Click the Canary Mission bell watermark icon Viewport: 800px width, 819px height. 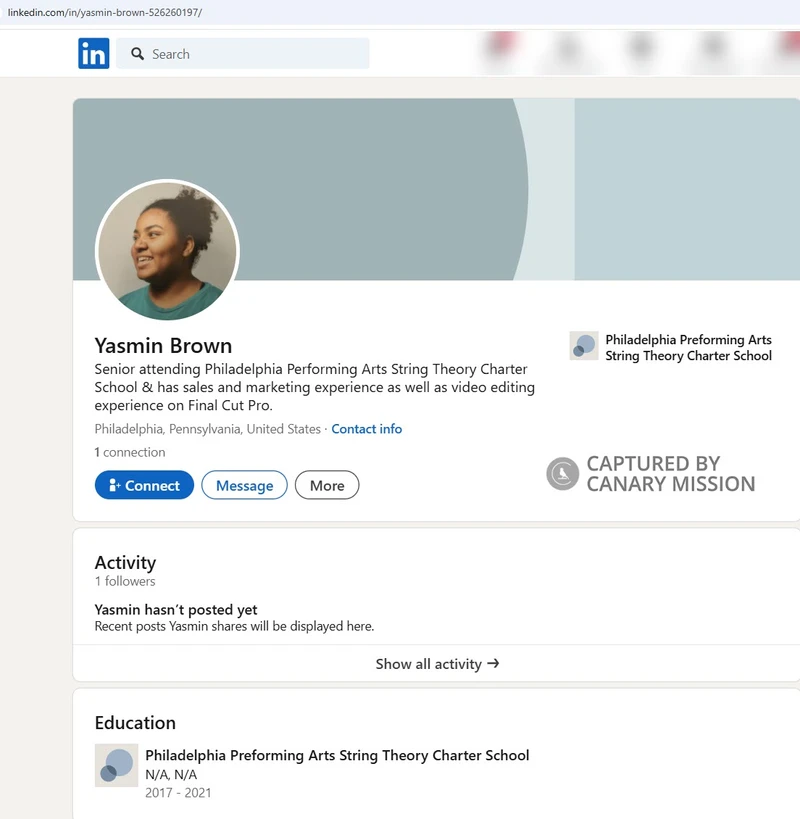pyautogui.click(x=562, y=473)
